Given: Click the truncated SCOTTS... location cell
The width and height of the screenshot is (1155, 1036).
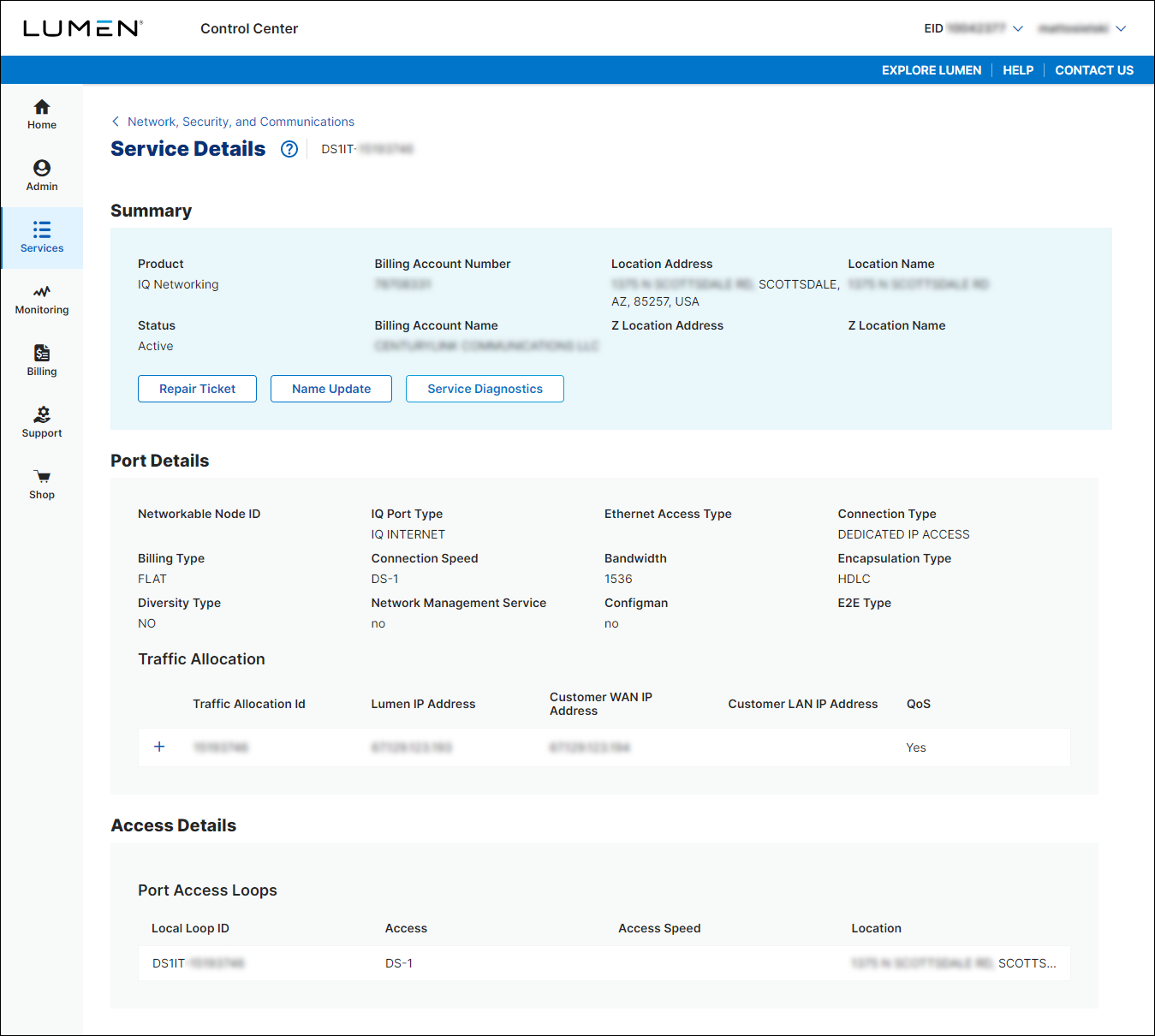Looking at the screenshot, I should [954, 963].
